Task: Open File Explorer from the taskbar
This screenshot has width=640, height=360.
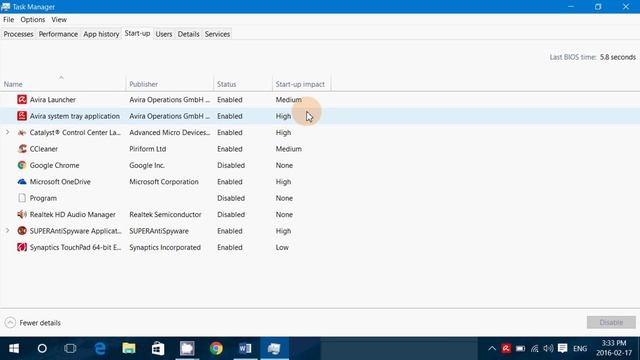Action: coord(129,349)
